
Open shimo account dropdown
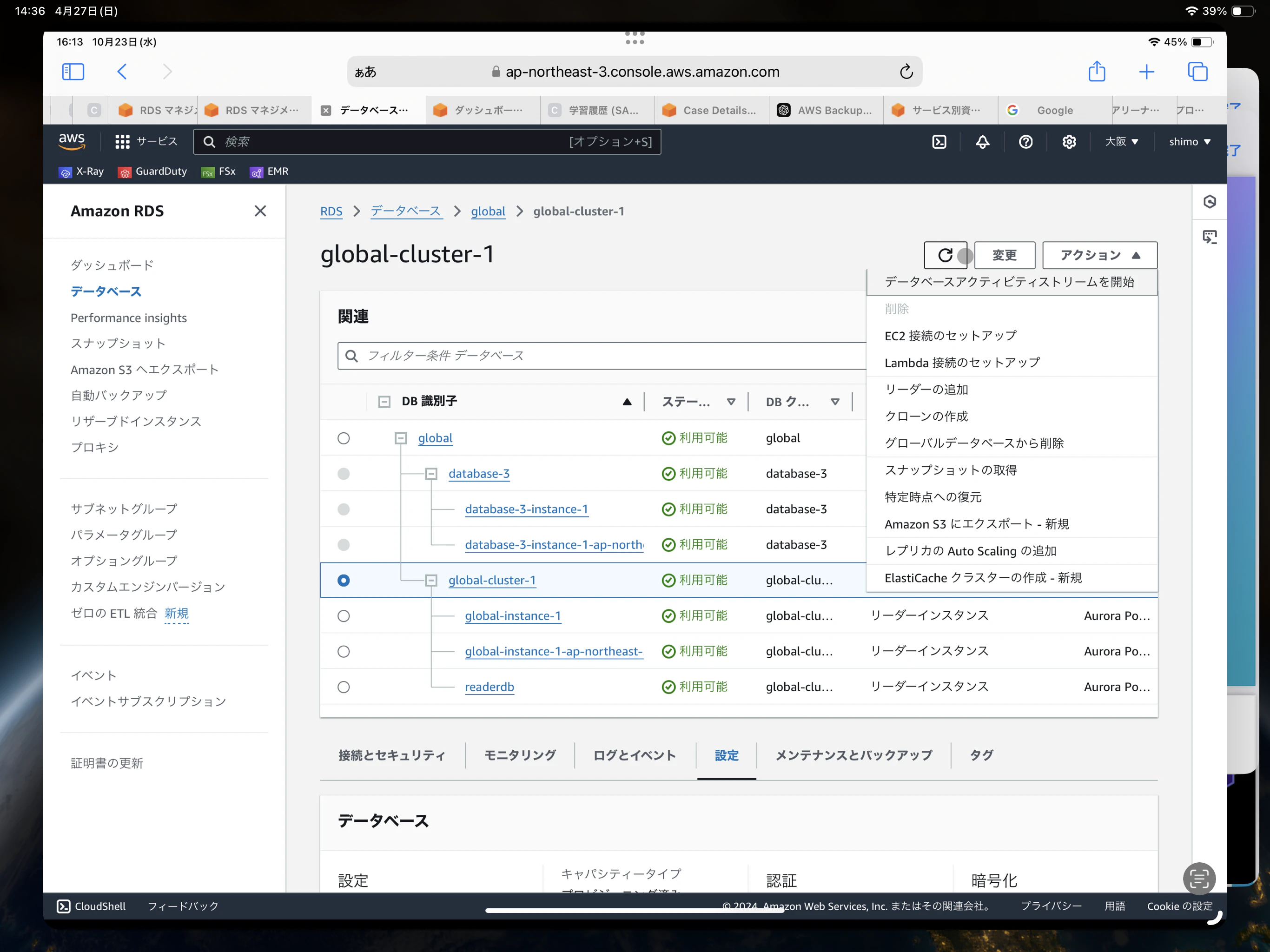click(1189, 142)
